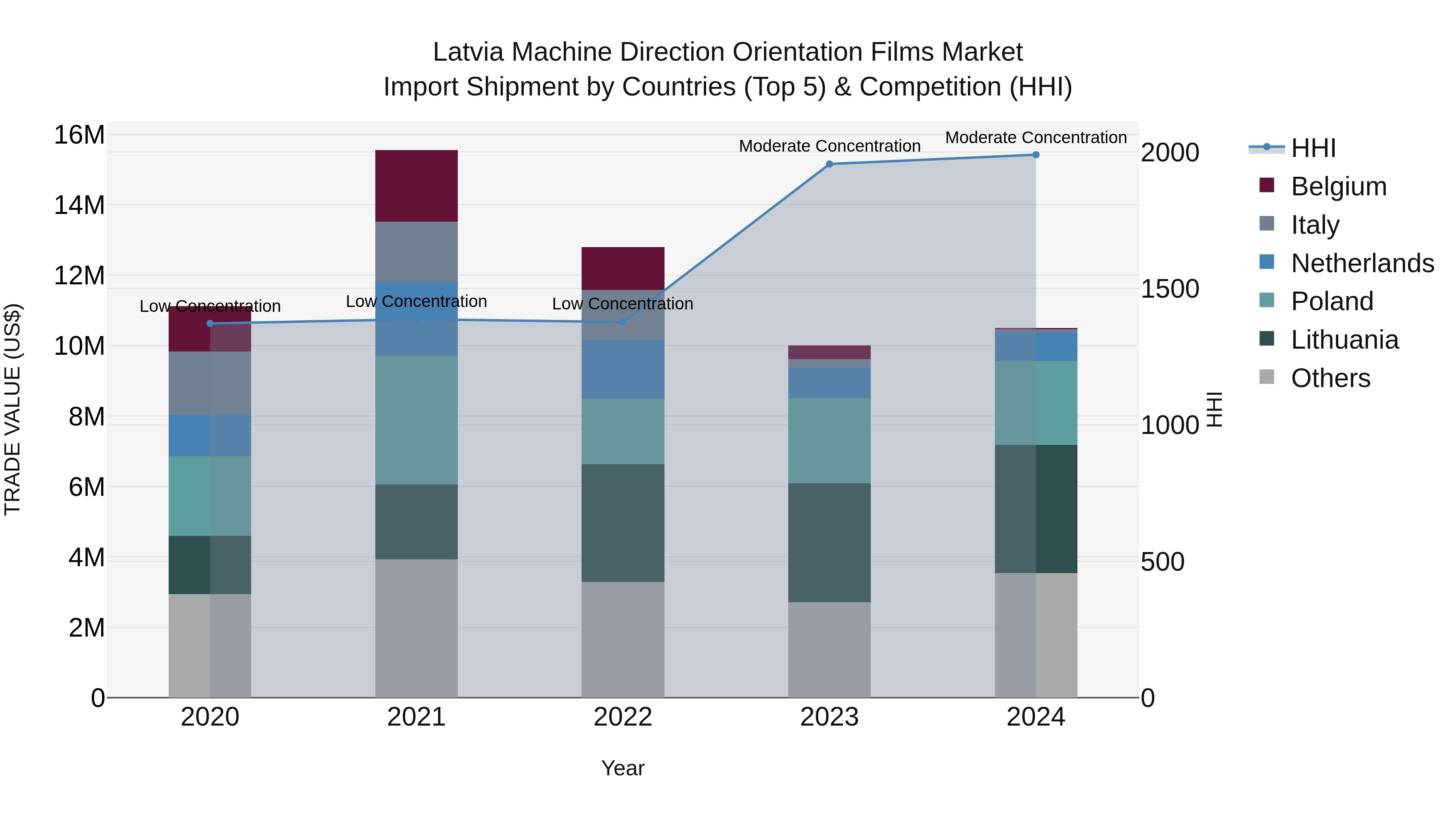This screenshot has height=819, width=1456.
Task: Click the vertical 'HHI' right axis title
Action: pyautogui.click(x=1214, y=410)
